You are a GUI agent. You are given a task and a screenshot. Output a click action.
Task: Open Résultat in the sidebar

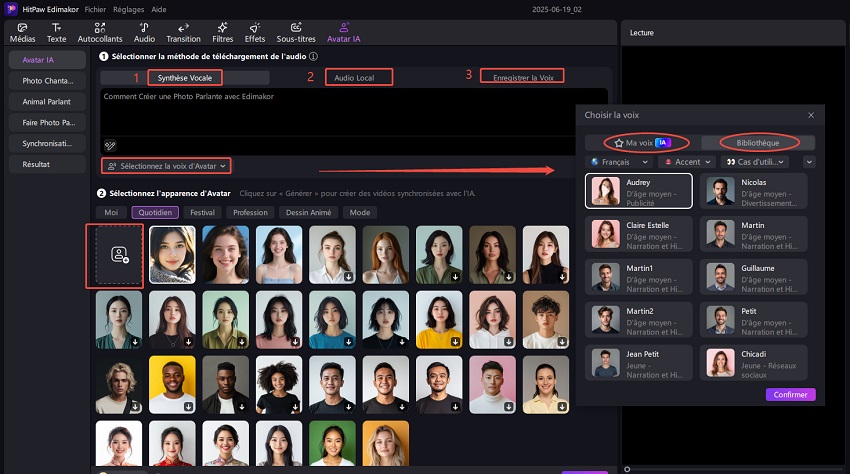click(47, 164)
